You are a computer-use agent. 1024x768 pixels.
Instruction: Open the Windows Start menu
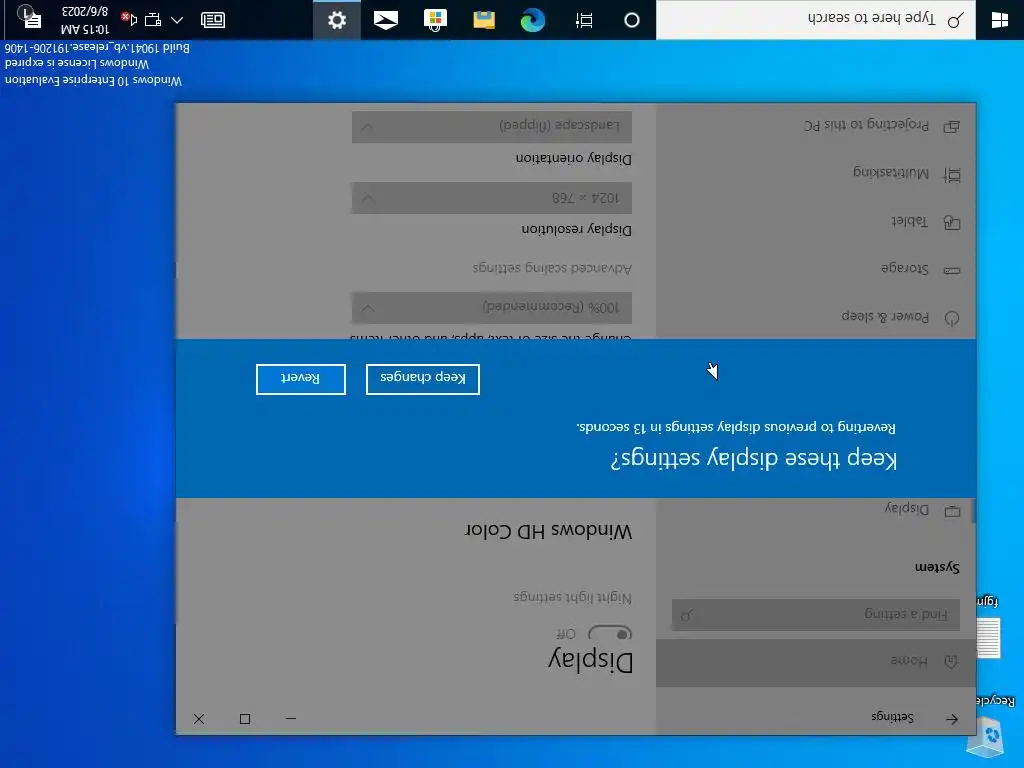click(x=999, y=20)
